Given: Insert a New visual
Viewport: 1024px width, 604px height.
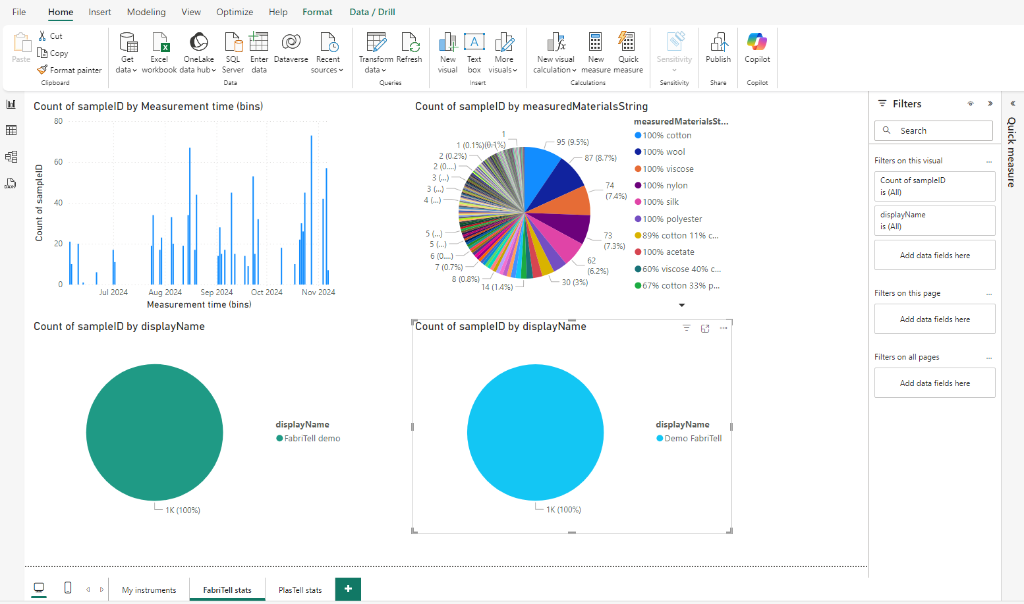Looking at the screenshot, I should (448, 52).
